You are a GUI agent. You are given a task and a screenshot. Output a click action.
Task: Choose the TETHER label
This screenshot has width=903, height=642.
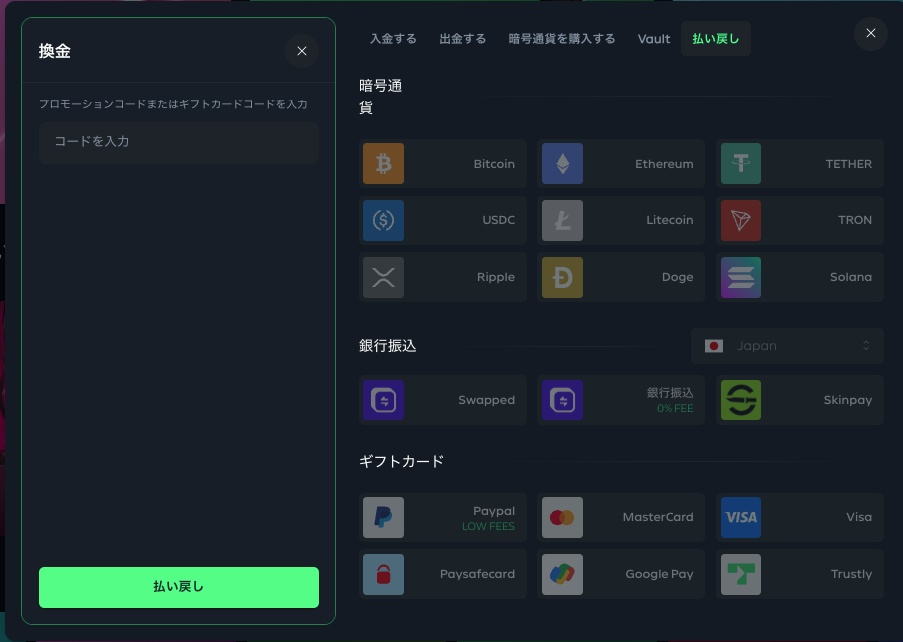tap(848, 164)
